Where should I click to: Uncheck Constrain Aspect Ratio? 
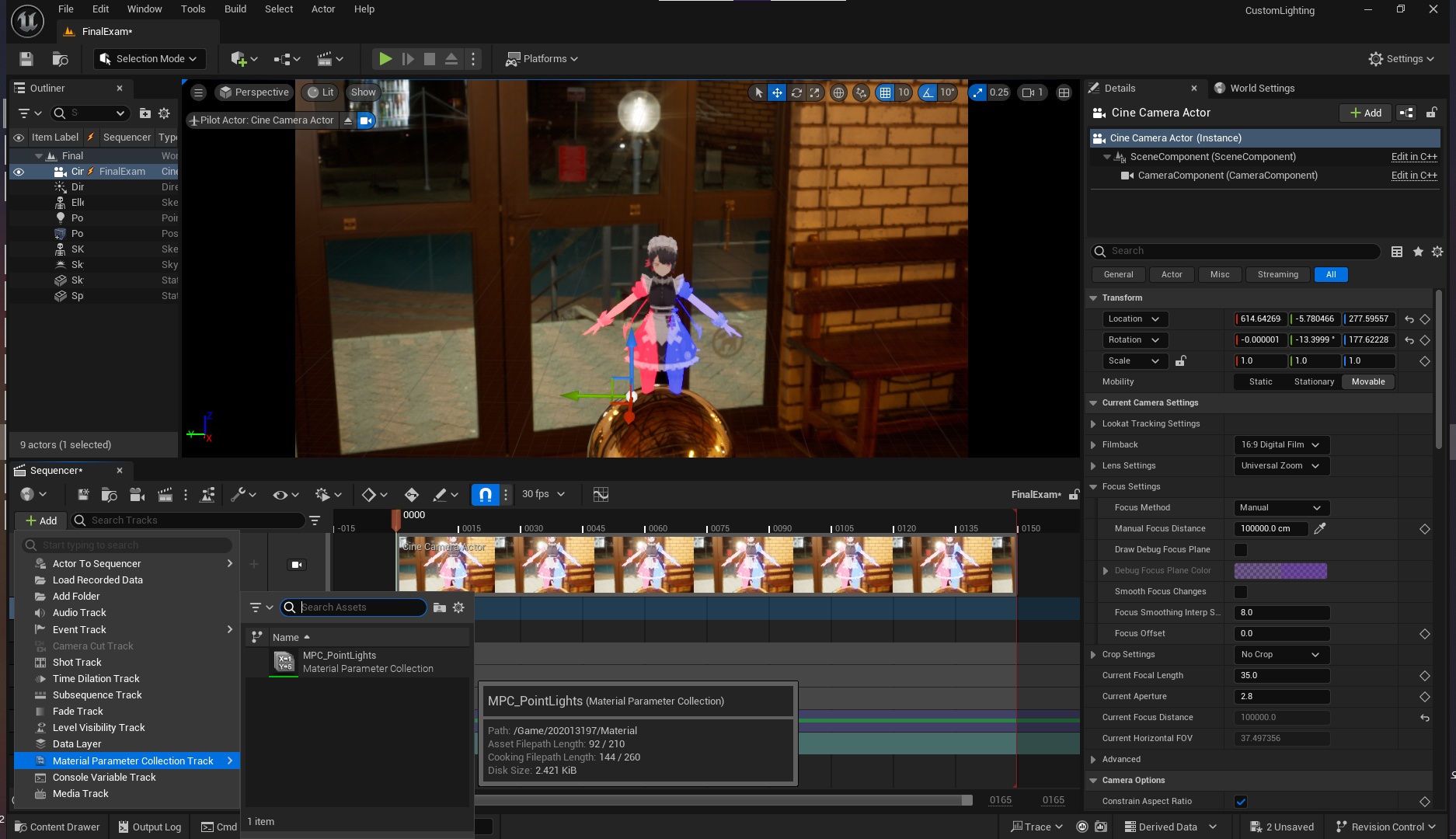[1241, 802]
